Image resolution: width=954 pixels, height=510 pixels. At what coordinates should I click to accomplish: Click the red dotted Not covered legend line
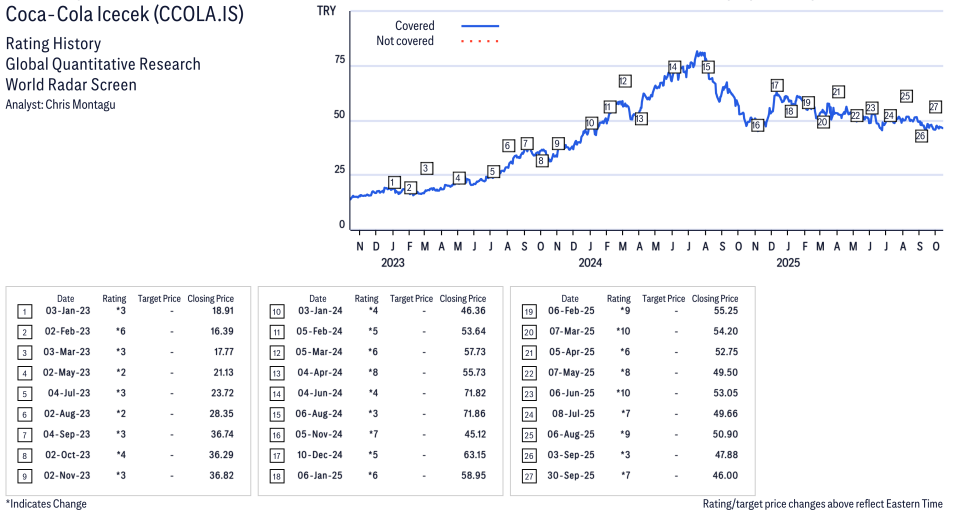point(480,41)
